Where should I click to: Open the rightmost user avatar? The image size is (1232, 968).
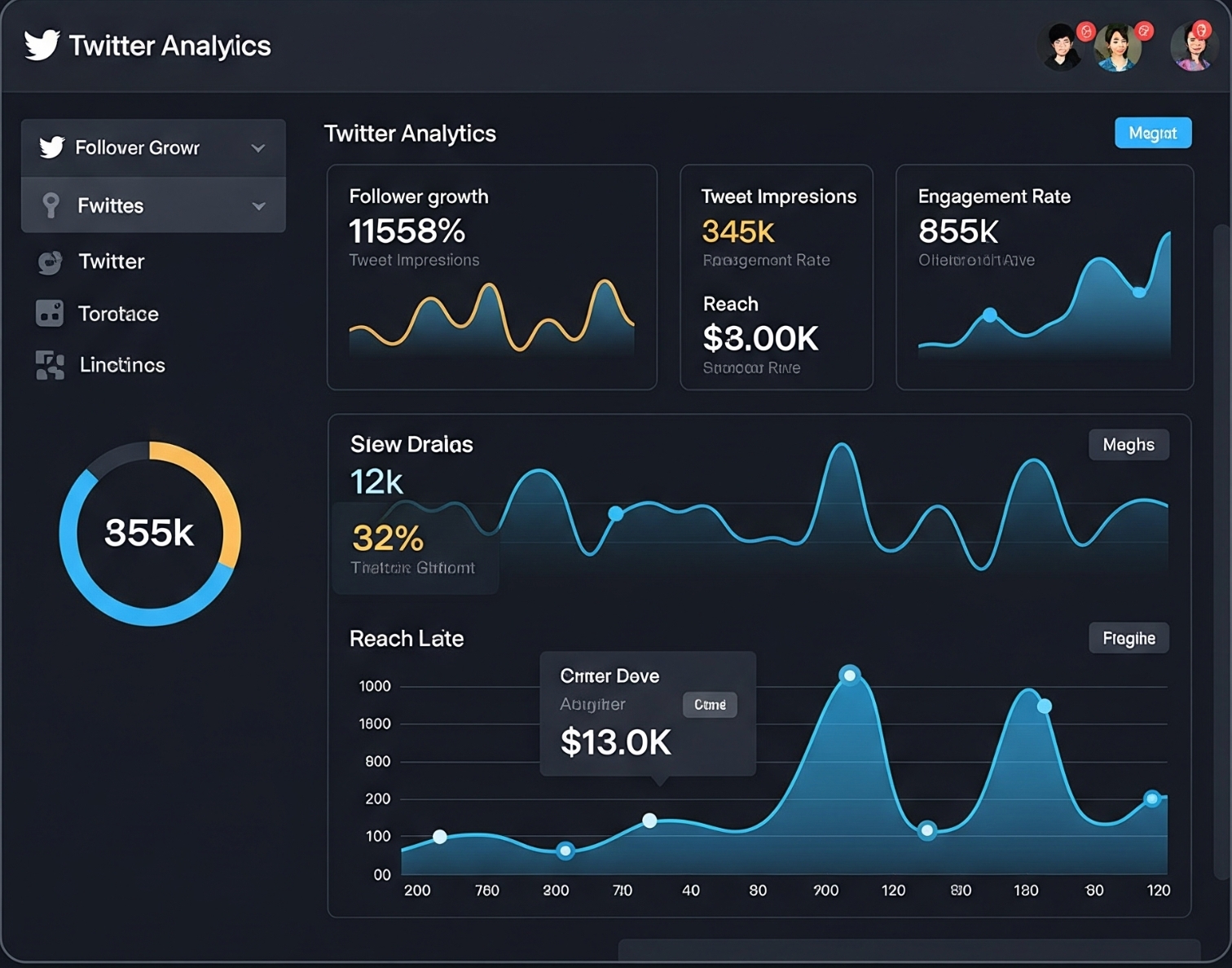[1193, 47]
